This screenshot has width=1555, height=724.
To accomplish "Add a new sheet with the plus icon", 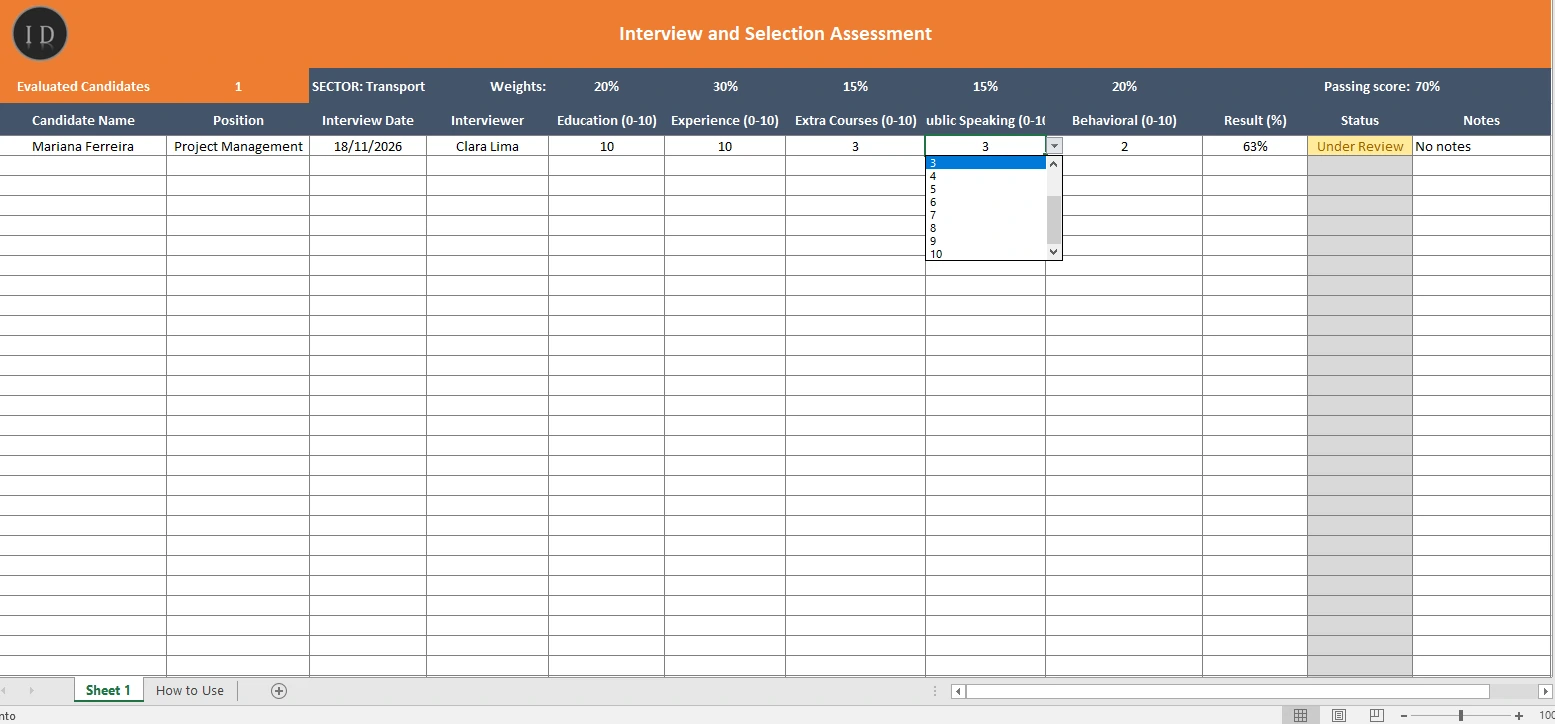I will (x=279, y=691).
